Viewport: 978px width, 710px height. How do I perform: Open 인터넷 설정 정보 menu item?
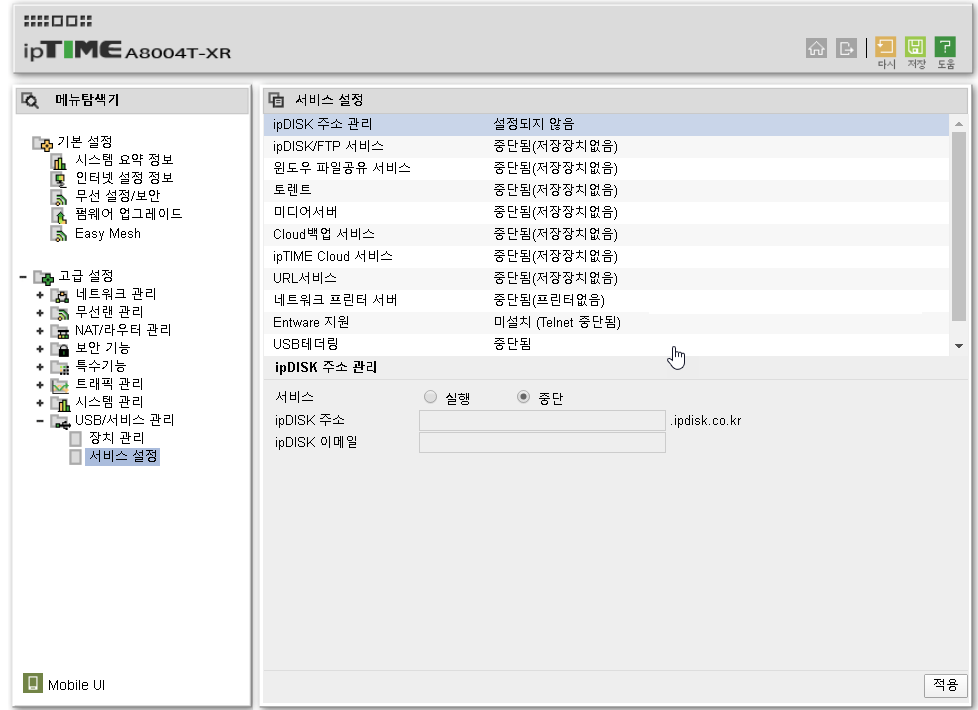pos(123,178)
